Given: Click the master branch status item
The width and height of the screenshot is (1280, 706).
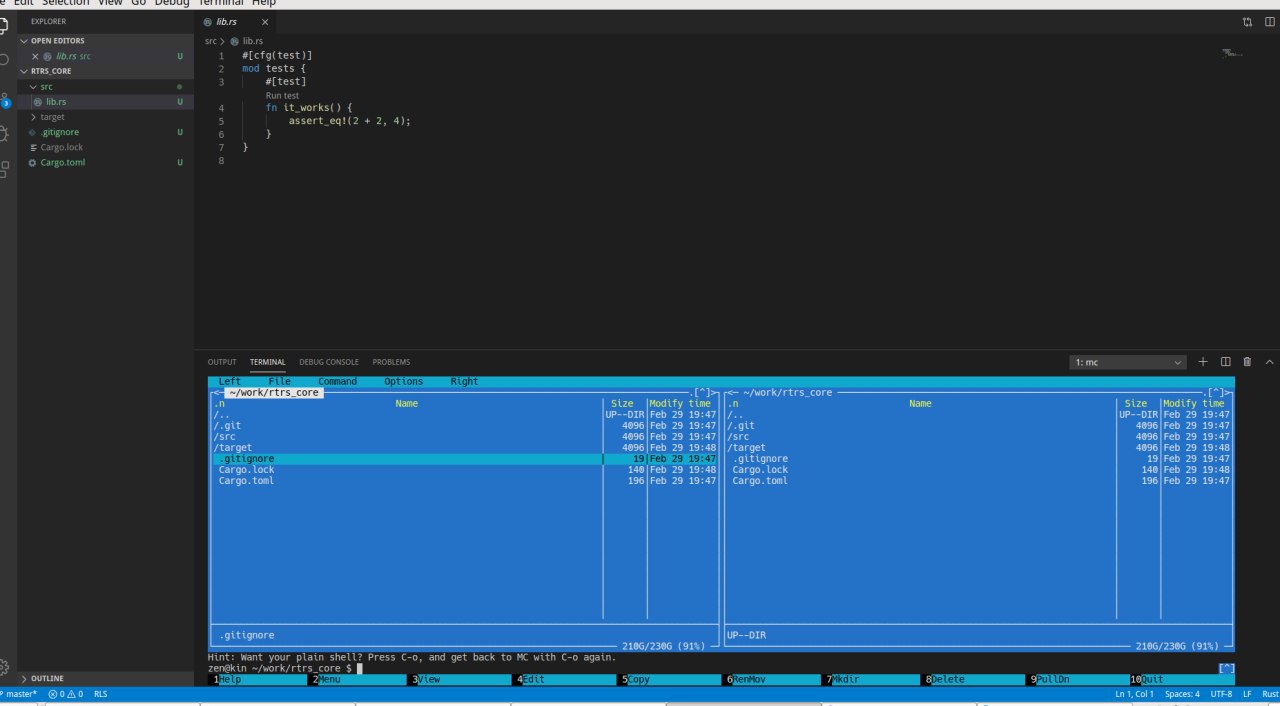Looking at the screenshot, I should pyautogui.click(x=19, y=693).
